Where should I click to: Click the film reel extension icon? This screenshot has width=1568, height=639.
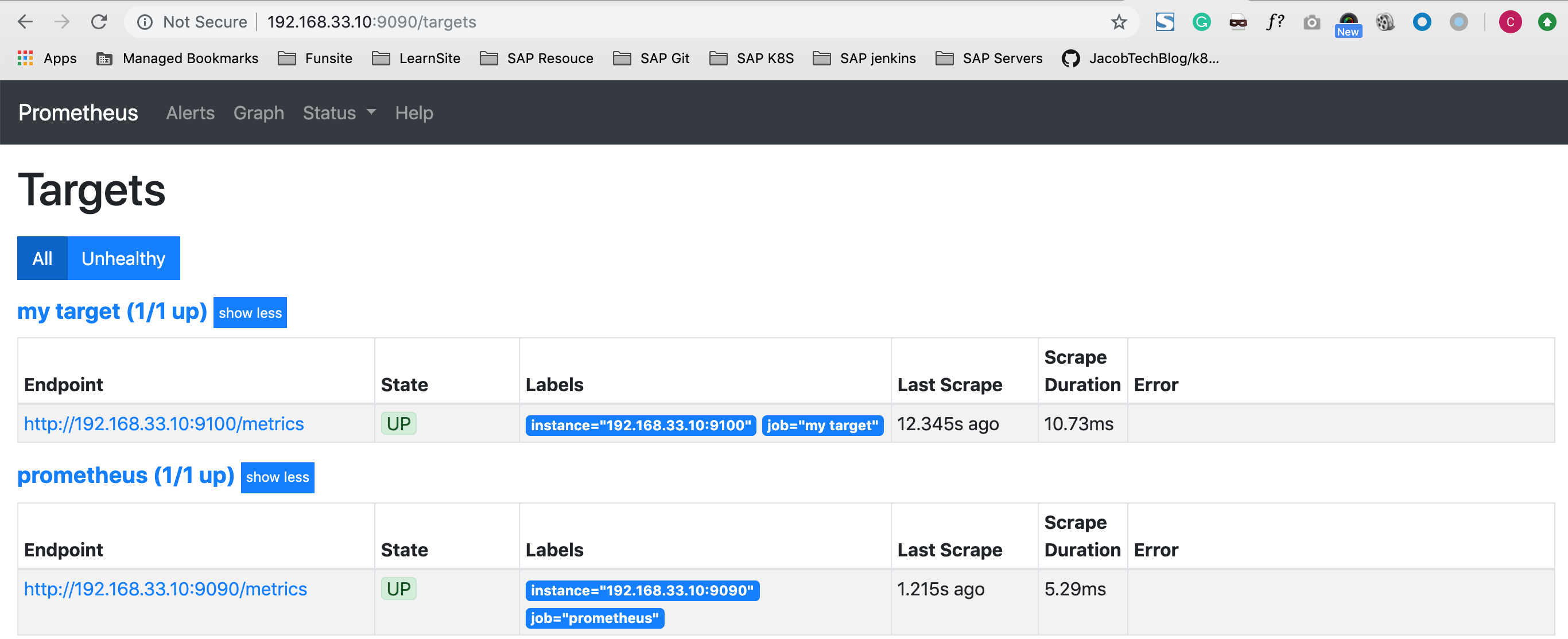pos(1385,22)
